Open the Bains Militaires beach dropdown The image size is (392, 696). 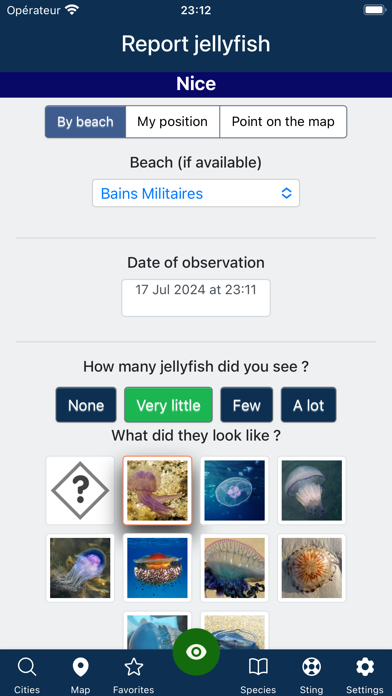[196, 193]
